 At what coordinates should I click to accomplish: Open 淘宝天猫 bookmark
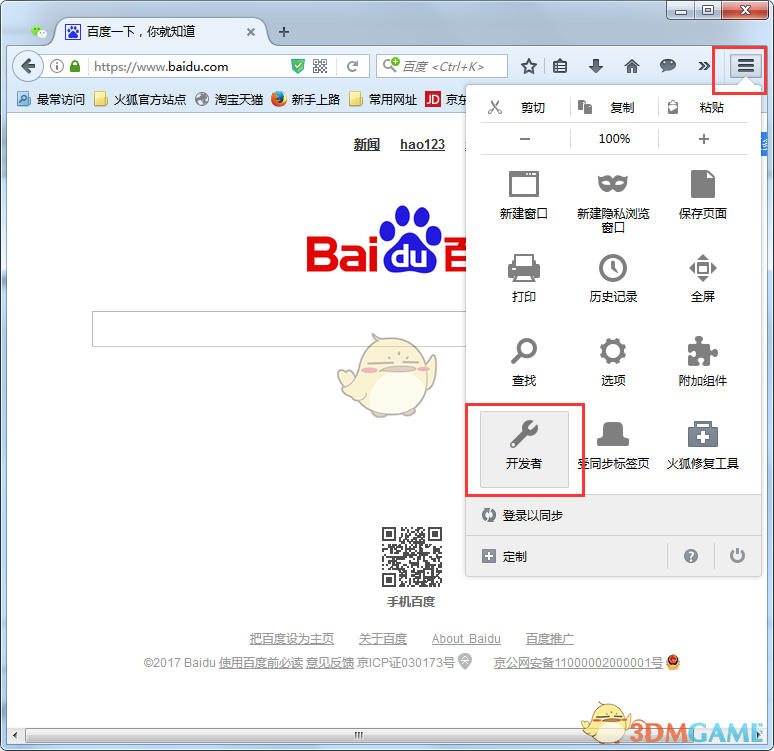pyautogui.click(x=229, y=100)
